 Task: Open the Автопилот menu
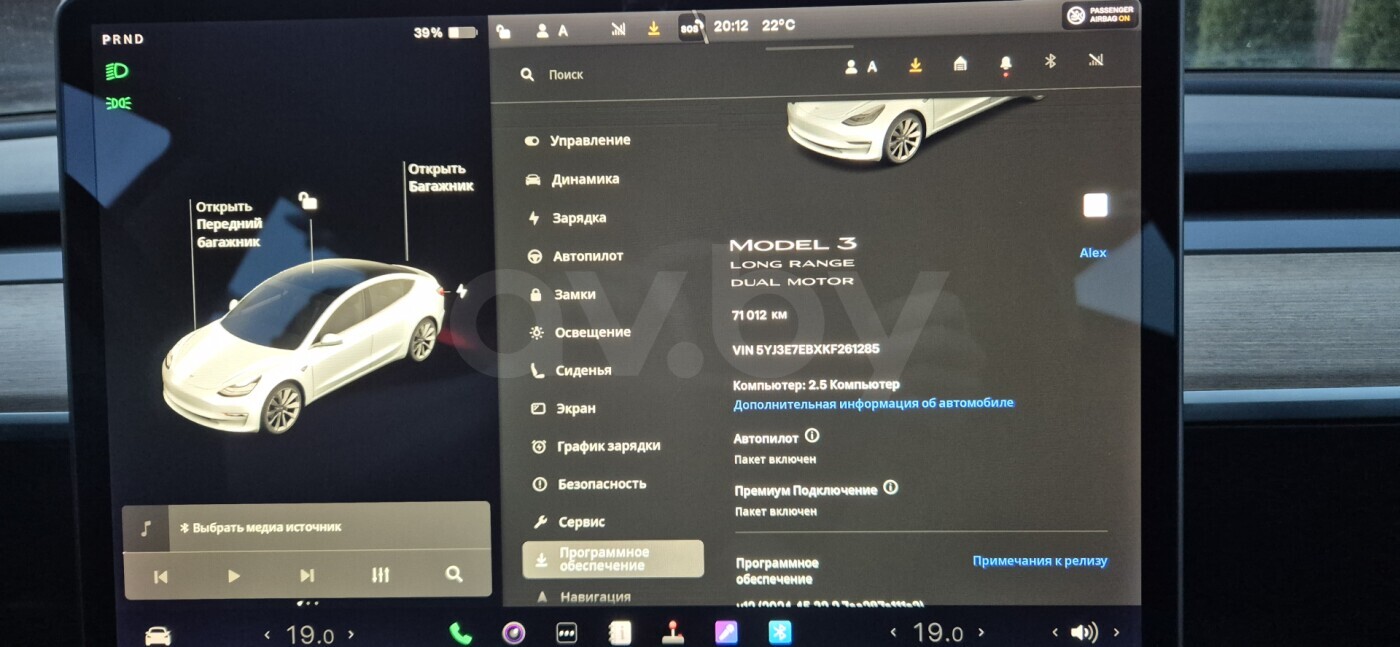point(575,256)
